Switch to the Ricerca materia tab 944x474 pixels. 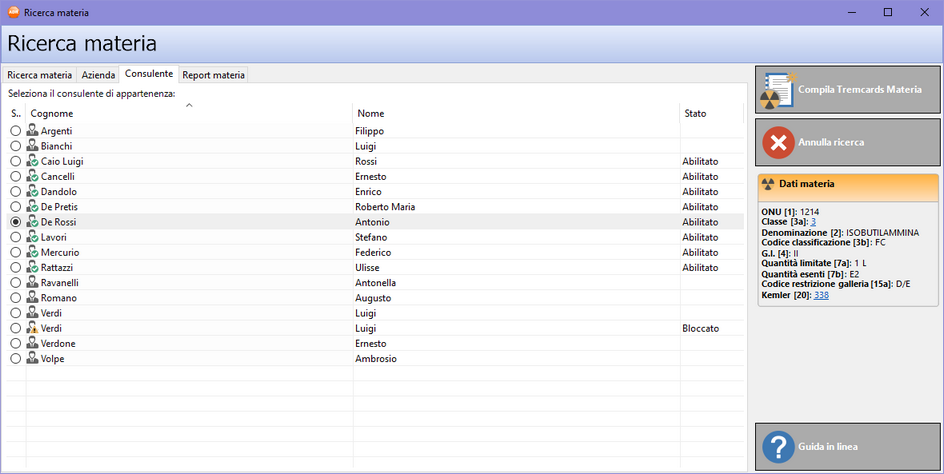click(x=40, y=75)
